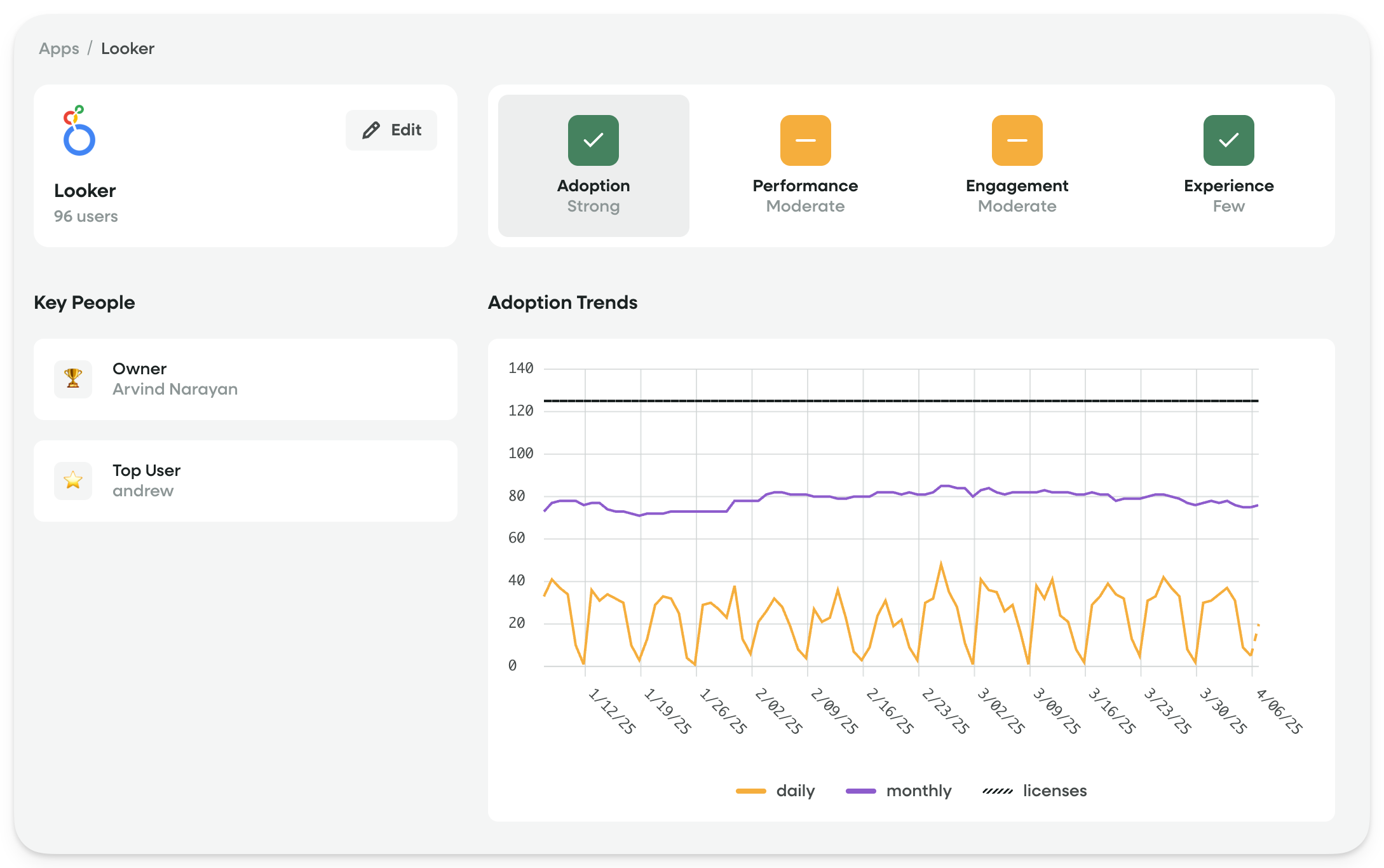Toggle the licenses series in legend
This screenshot has height=868, width=1384.
click(1035, 791)
